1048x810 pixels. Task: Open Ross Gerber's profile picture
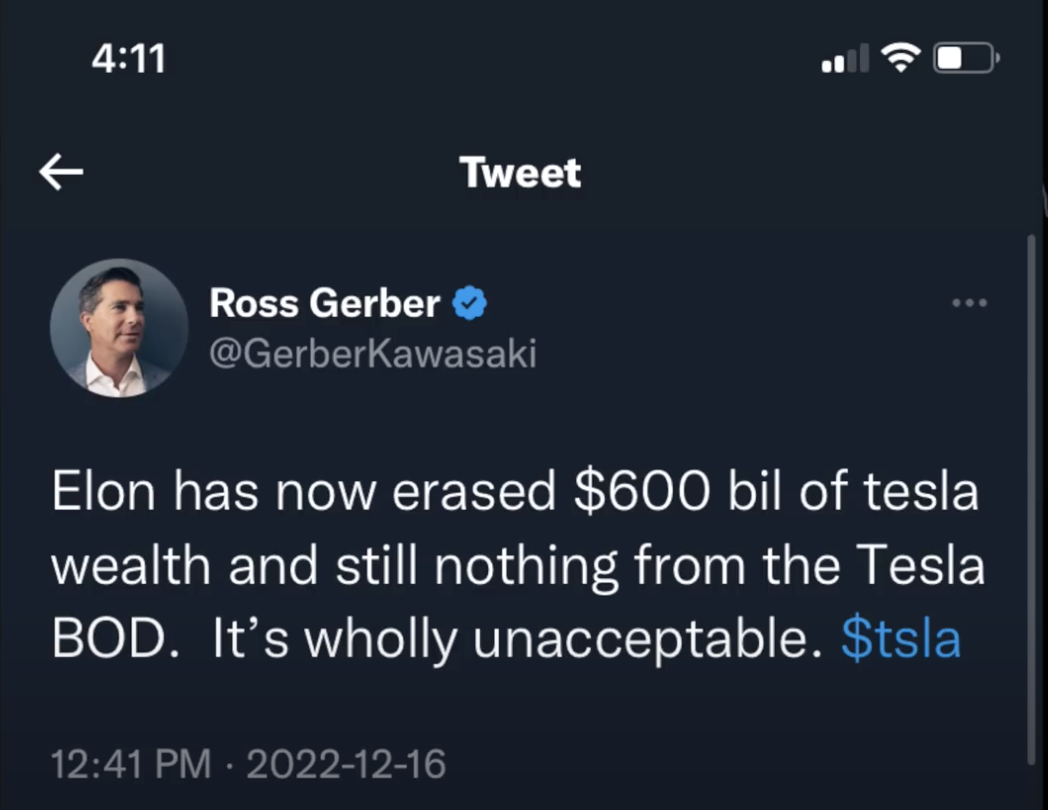(118, 327)
